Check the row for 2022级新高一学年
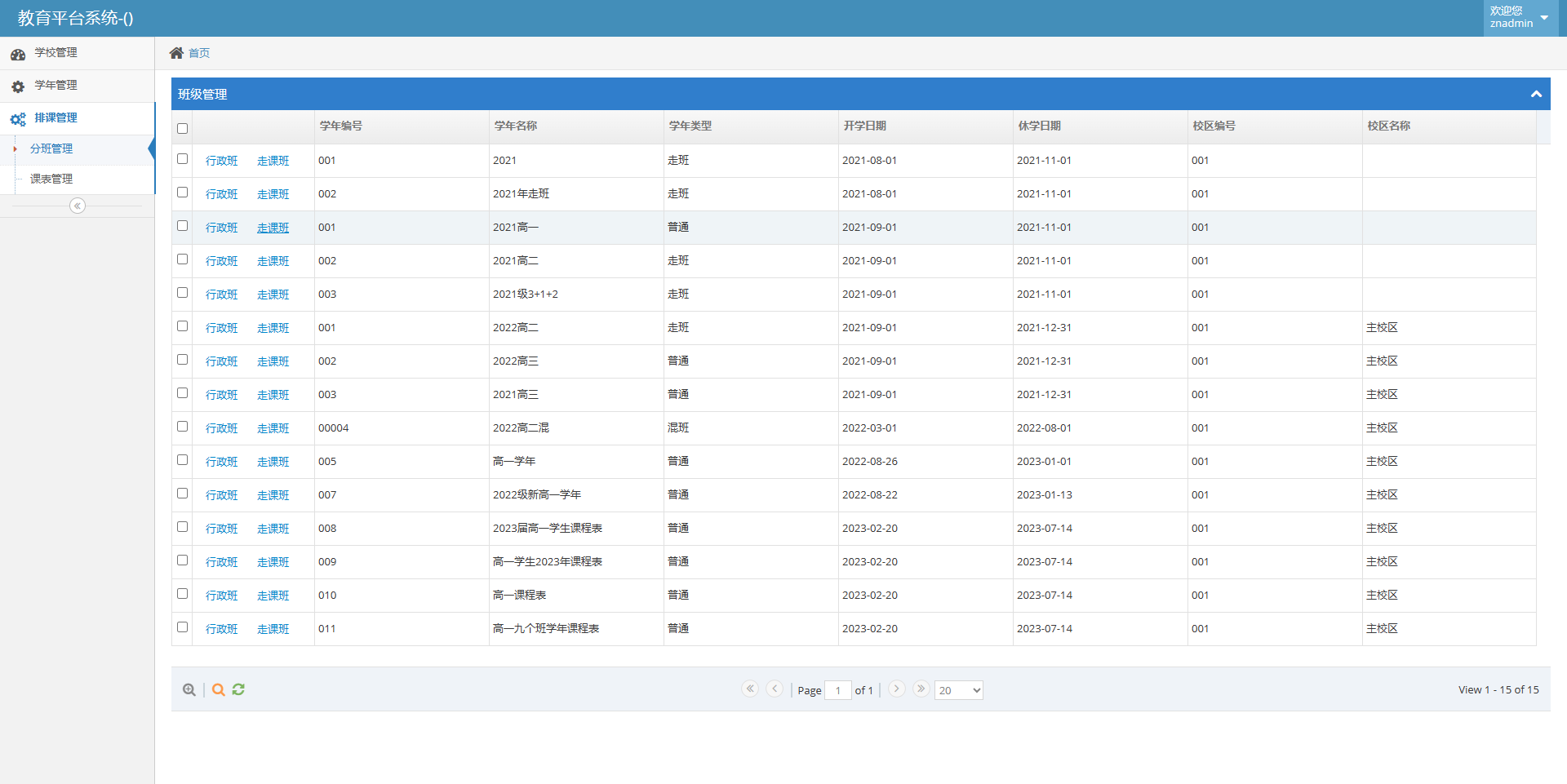 coord(182,494)
